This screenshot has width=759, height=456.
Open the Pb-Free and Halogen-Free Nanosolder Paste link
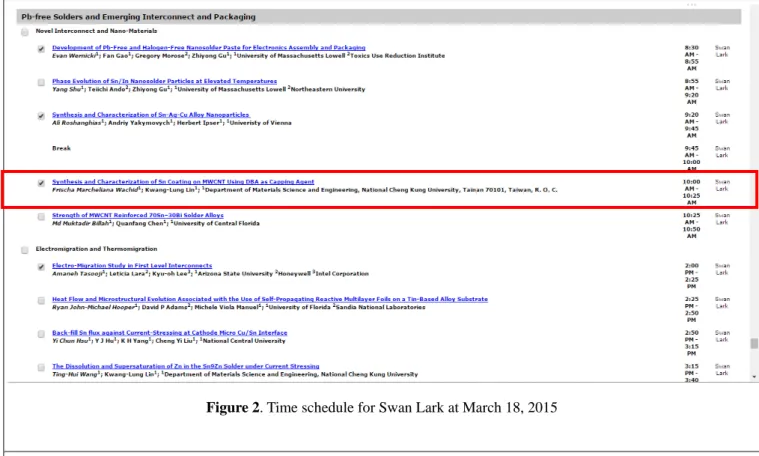pos(209,47)
